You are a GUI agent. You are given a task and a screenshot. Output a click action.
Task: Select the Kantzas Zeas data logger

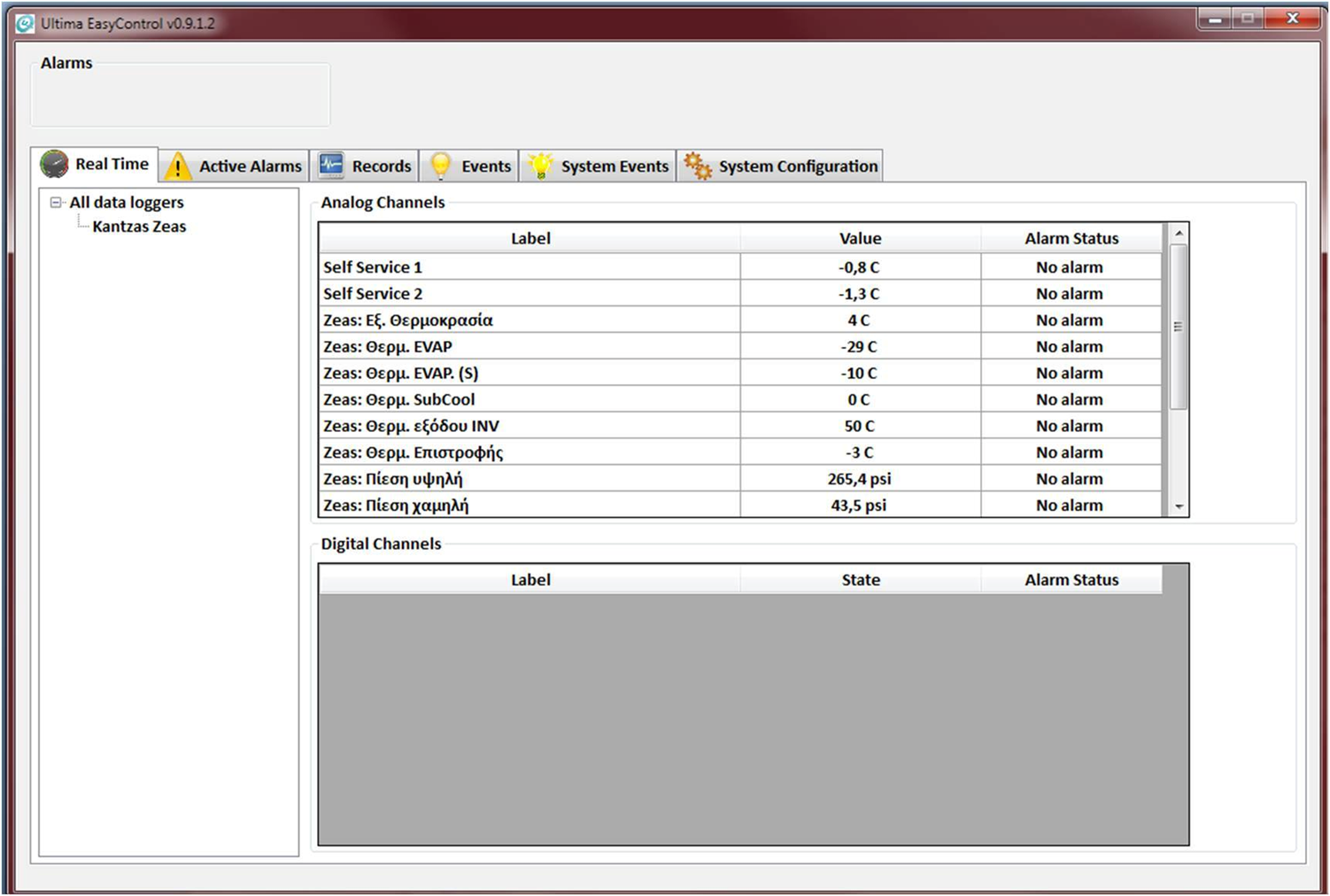pyautogui.click(x=139, y=227)
